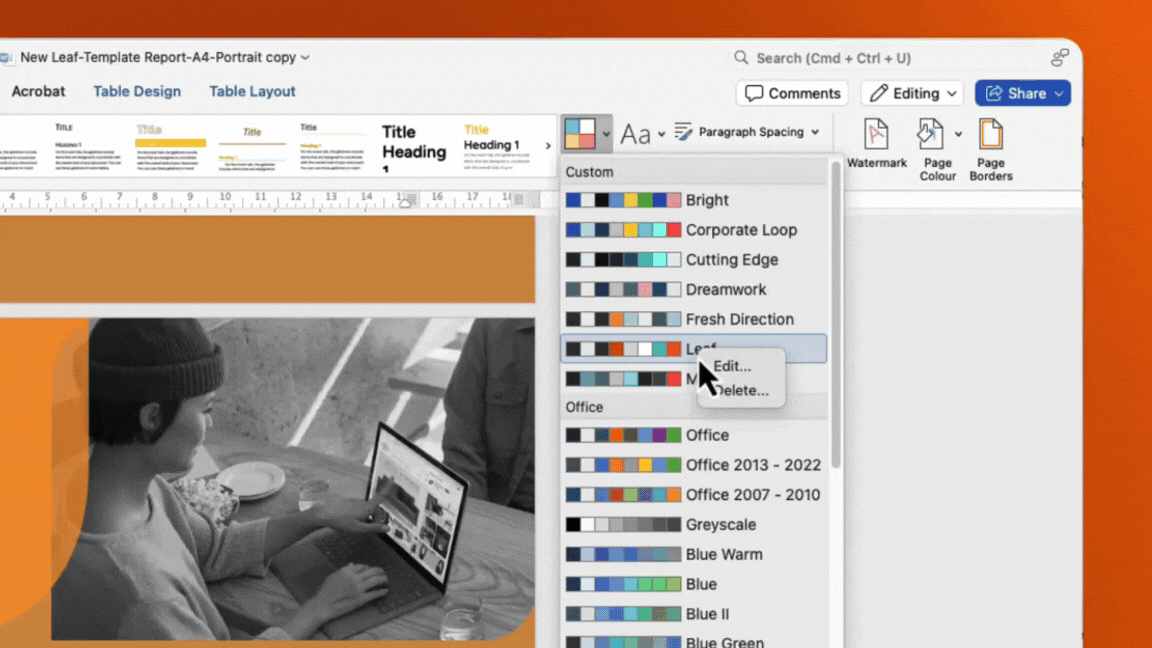Click the theme Colours palette icon
Viewport: 1152px width, 648px height.
(x=581, y=133)
